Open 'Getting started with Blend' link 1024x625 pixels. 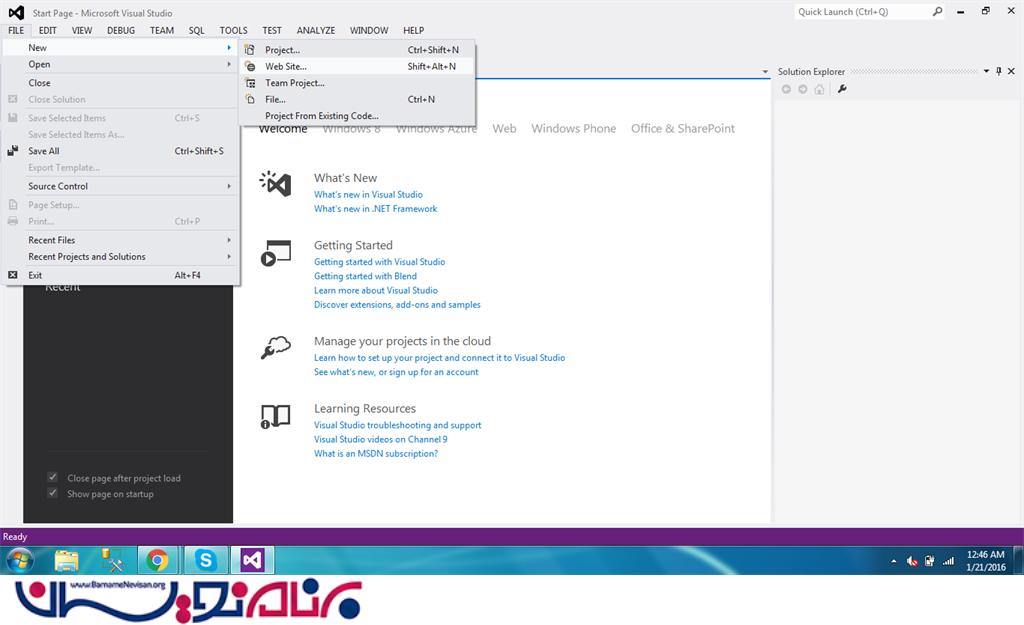[x=365, y=276]
